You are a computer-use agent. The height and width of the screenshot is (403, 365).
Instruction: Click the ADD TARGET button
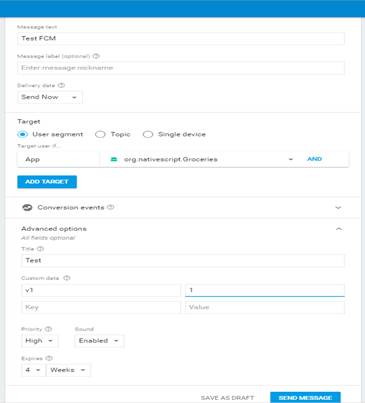(x=47, y=182)
